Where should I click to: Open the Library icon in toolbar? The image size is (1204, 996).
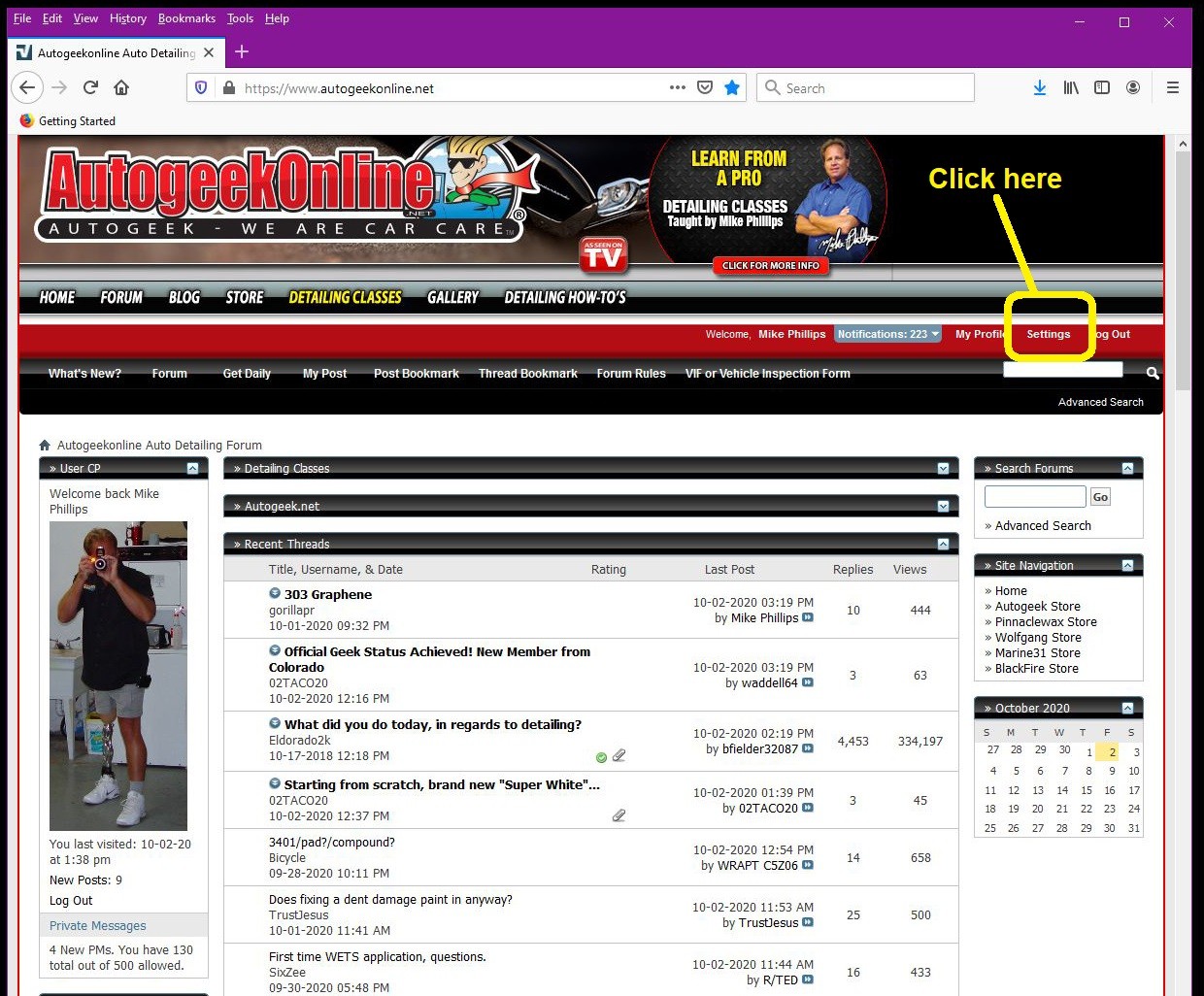[x=1071, y=87]
